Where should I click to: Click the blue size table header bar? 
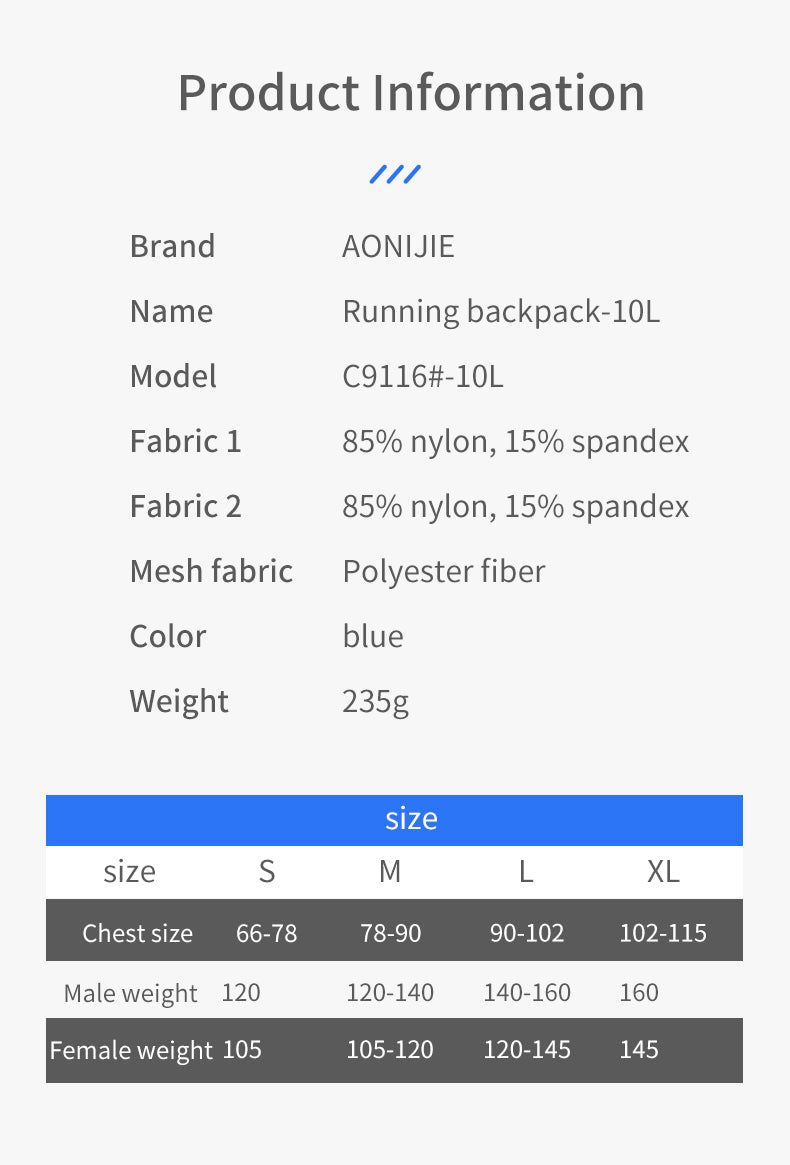[x=394, y=819]
